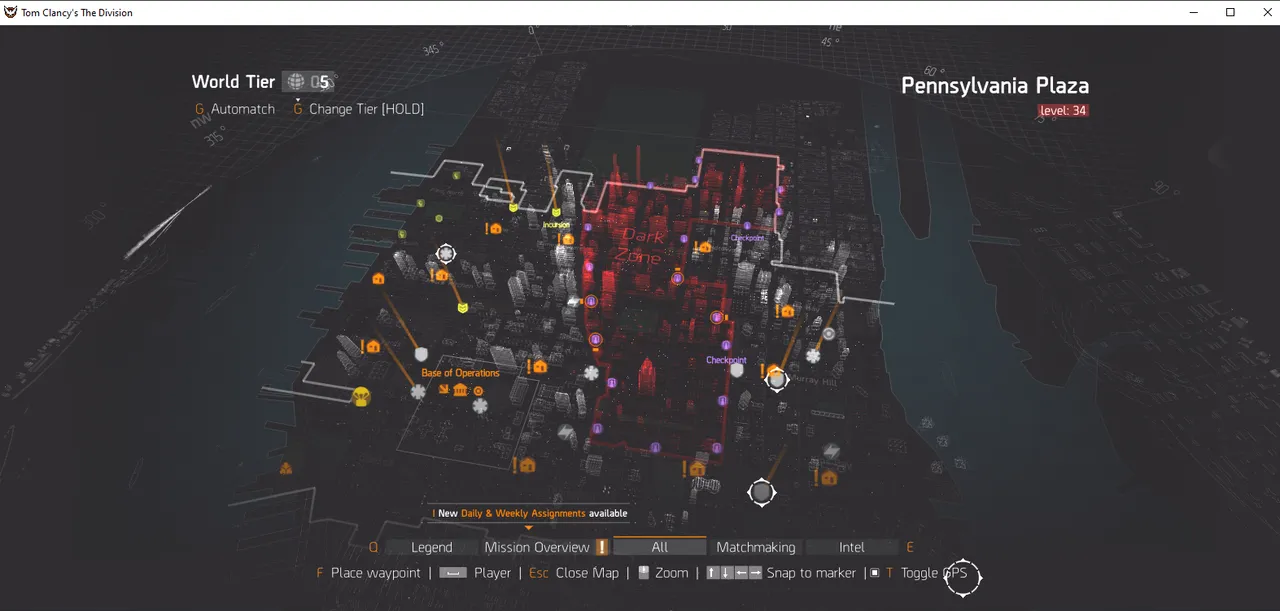Viewport: 1280px width, 611px height.
Task: Select the All filter tab
Action: 660,547
